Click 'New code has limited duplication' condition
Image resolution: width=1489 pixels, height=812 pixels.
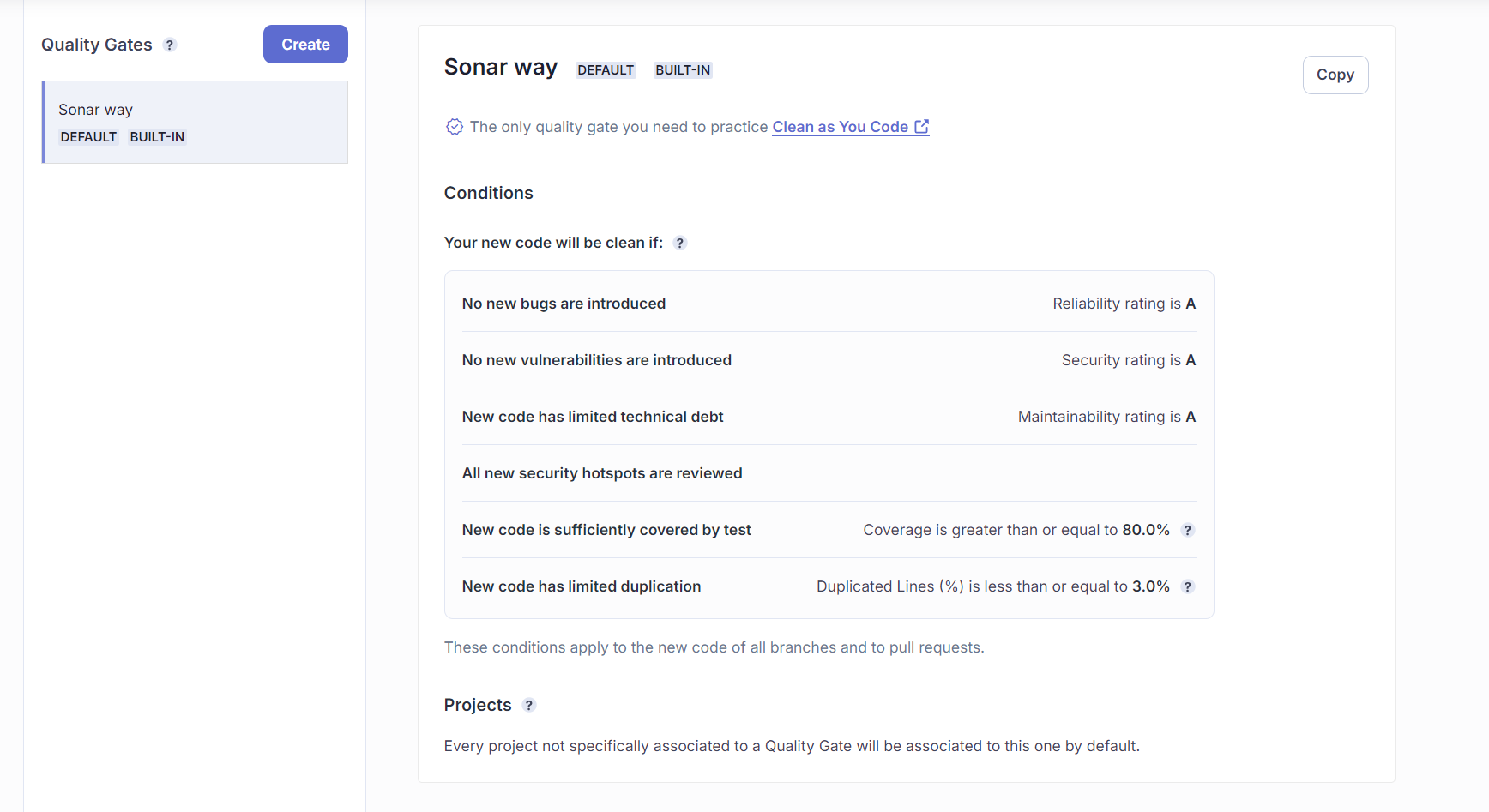pos(582,586)
